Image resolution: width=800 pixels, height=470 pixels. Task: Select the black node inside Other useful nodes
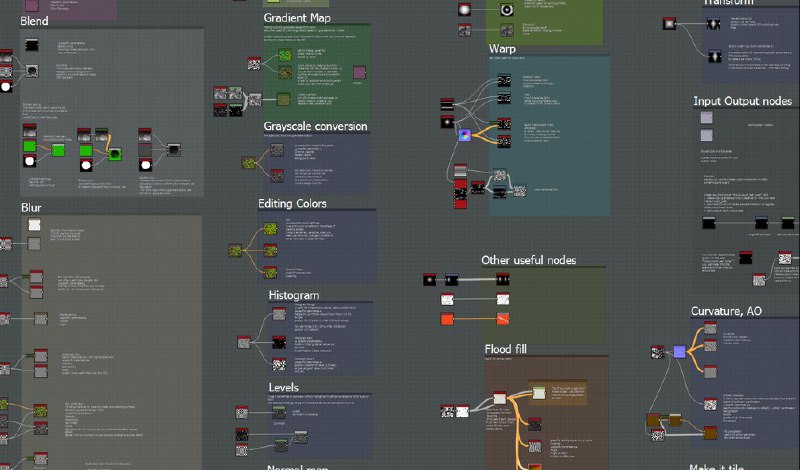[x=503, y=279]
